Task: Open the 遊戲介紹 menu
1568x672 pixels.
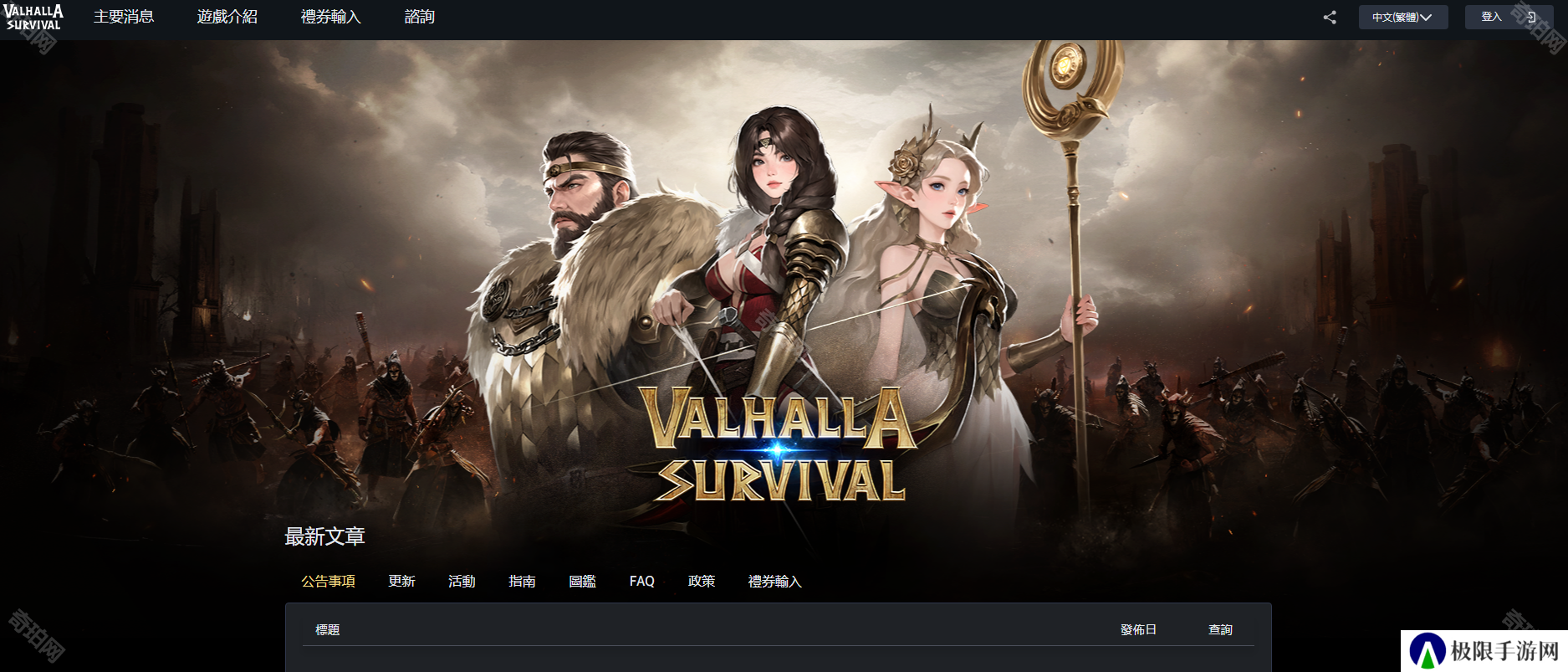Action: click(227, 17)
